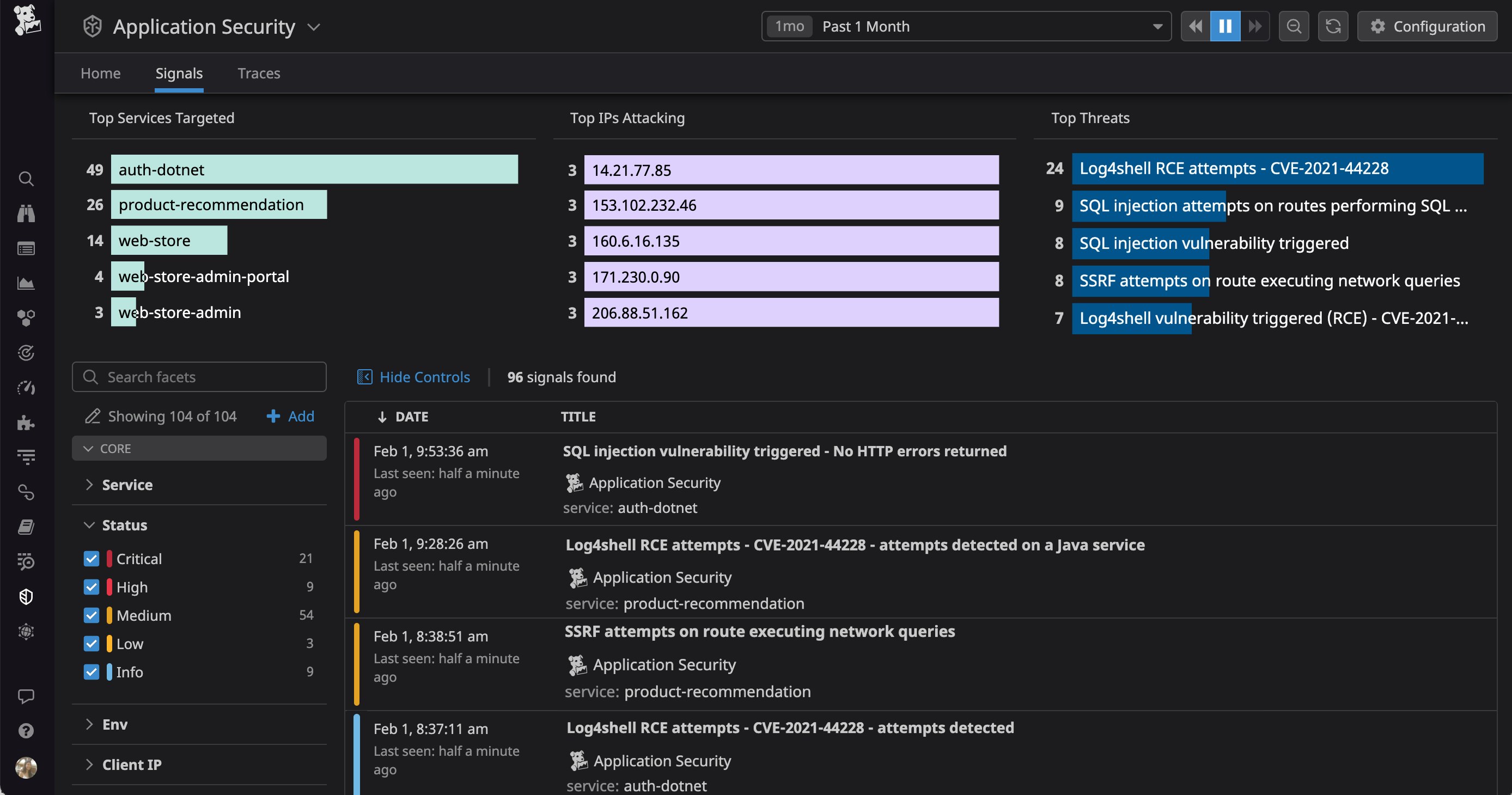Select attacking IP 14.21.77.85
The height and width of the screenshot is (795, 1512).
click(791, 170)
